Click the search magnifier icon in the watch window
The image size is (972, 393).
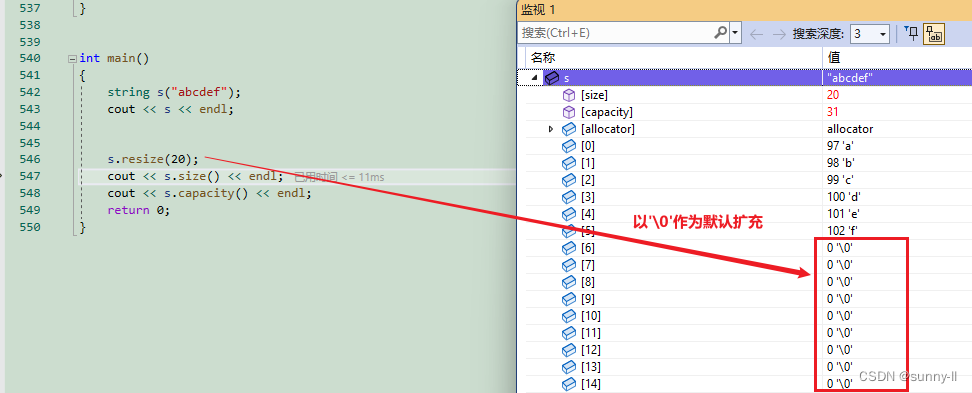tap(721, 33)
